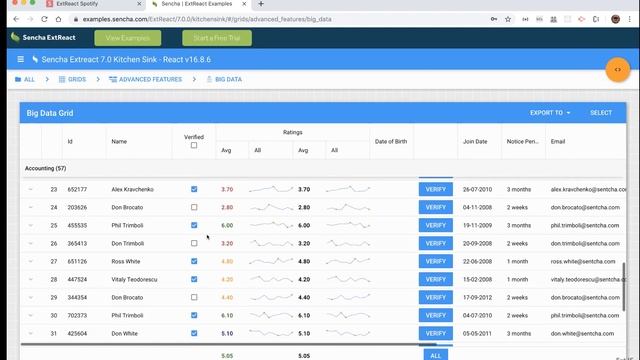Click the site lock icon in address bar
The image size is (640, 360).
tap(76, 19)
